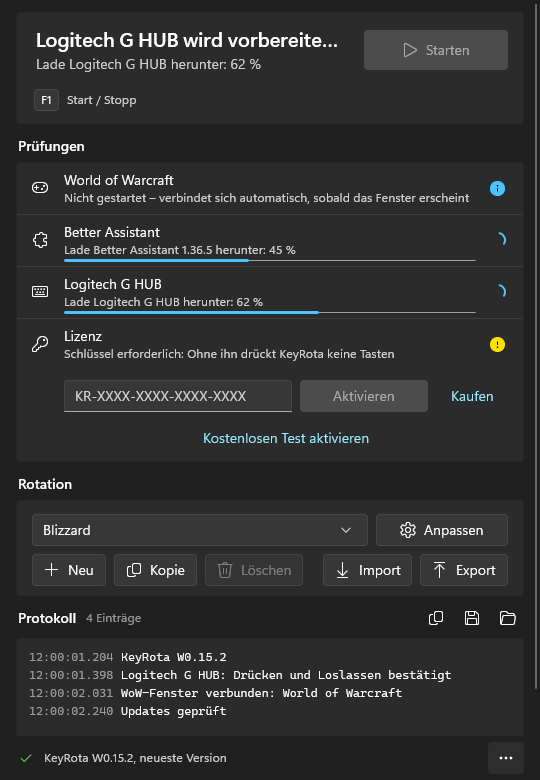The height and width of the screenshot is (780, 540).
Task: Click the Aktivieren button
Action: pyautogui.click(x=363, y=396)
